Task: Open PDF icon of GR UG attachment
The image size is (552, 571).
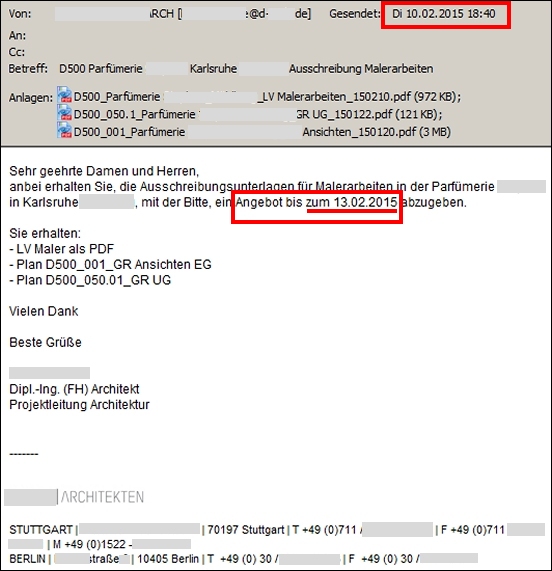Action: tap(64, 113)
